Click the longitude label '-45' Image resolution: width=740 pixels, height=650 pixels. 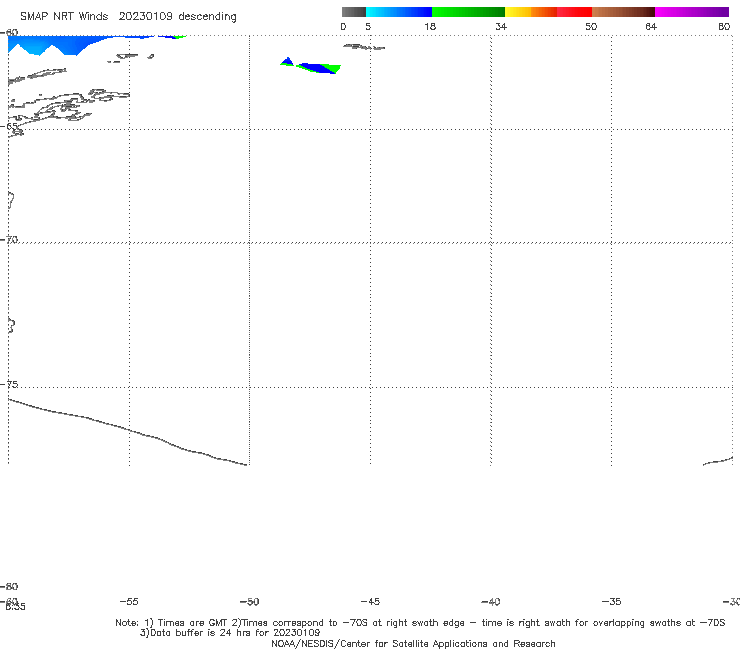click(x=370, y=602)
